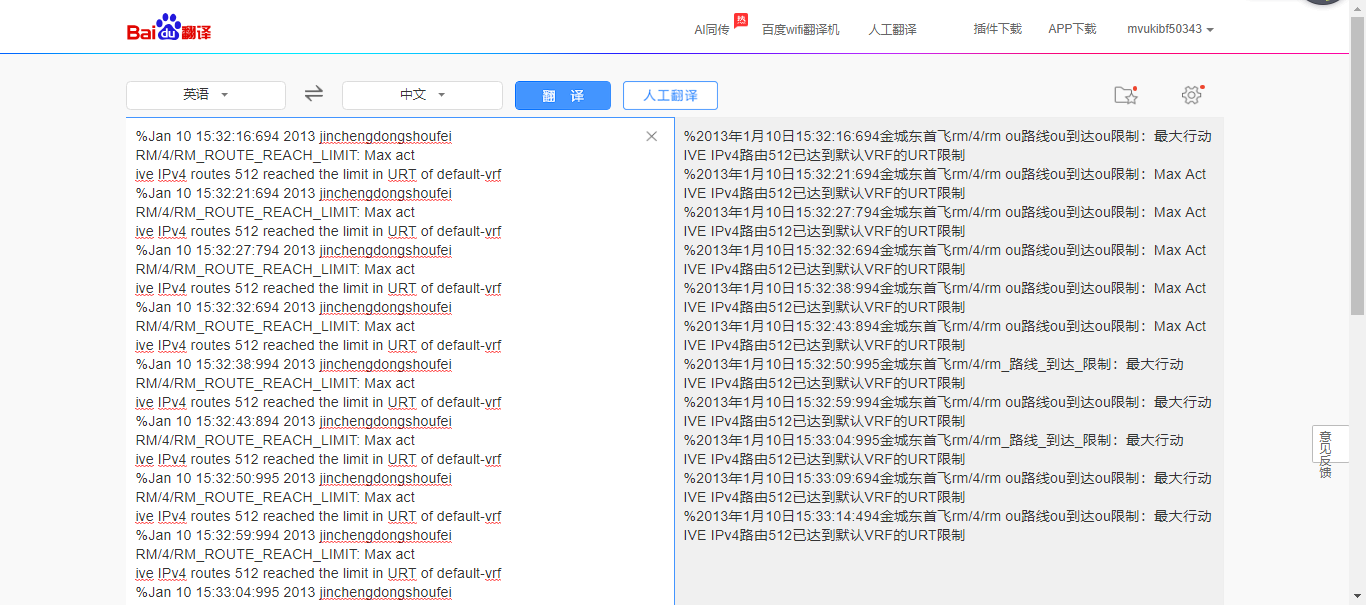The image size is (1366, 605).
Task: Open the AI同传 navigation link
Action: pos(712,29)
